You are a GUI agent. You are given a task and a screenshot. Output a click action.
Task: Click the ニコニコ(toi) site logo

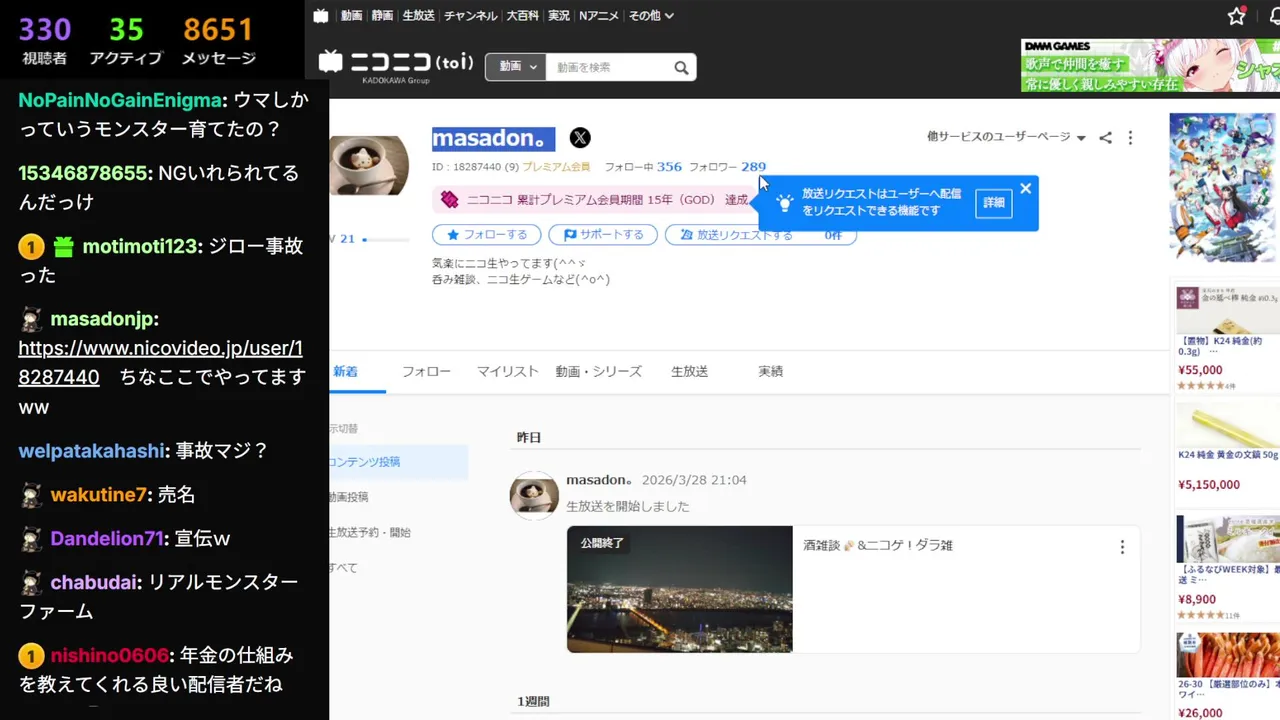pos(396,64)
